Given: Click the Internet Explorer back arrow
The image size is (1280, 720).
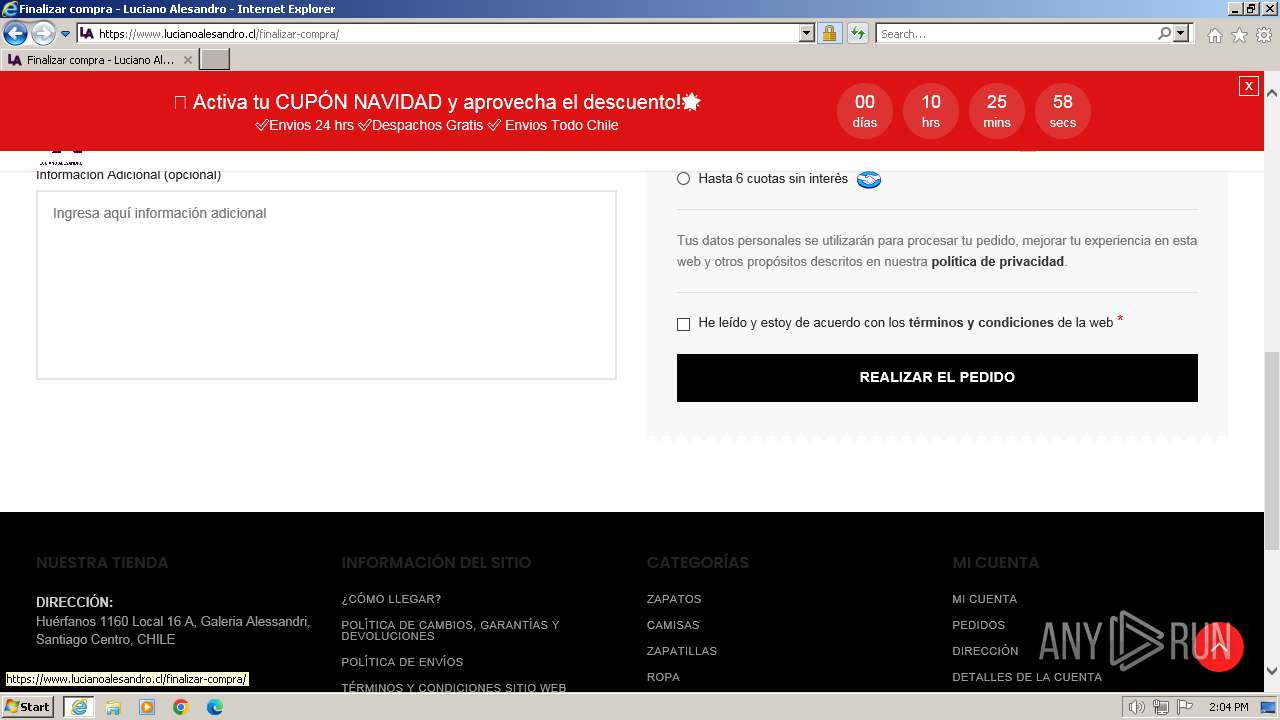Looking at the screenshot, I should click(x=15, y=33).
